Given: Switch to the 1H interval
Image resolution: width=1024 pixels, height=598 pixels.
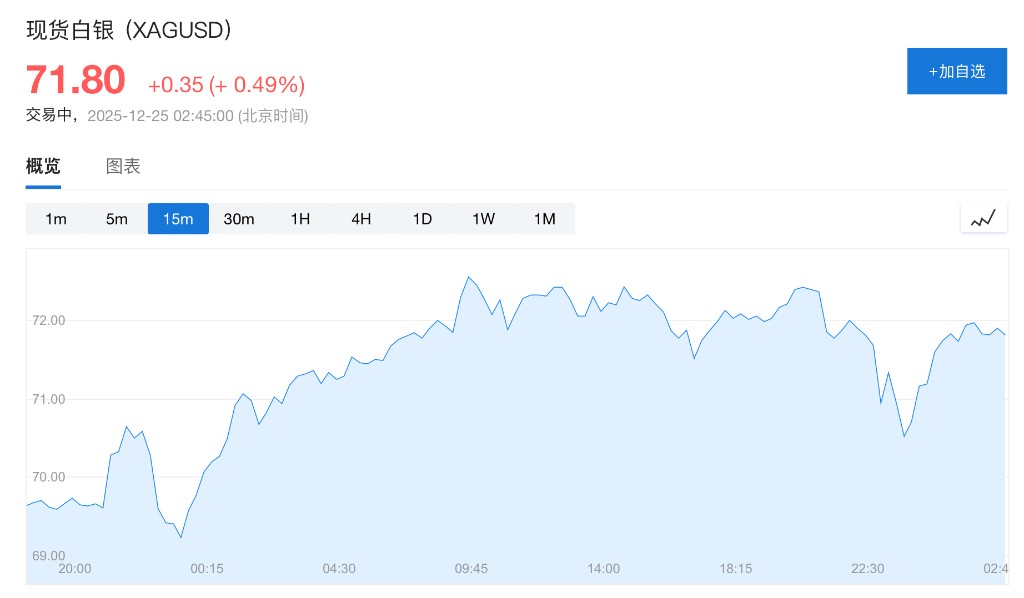Looking at the screenshot, I should [x=300, y=219].
